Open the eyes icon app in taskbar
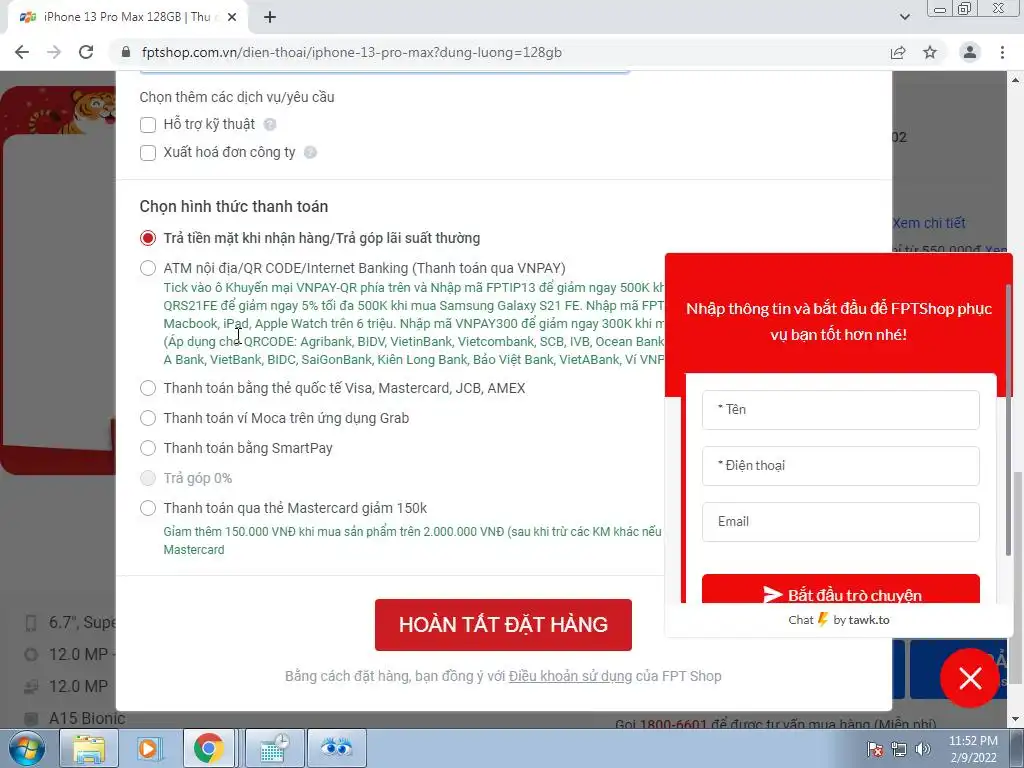1024x768 pixels. click(335, 748)
